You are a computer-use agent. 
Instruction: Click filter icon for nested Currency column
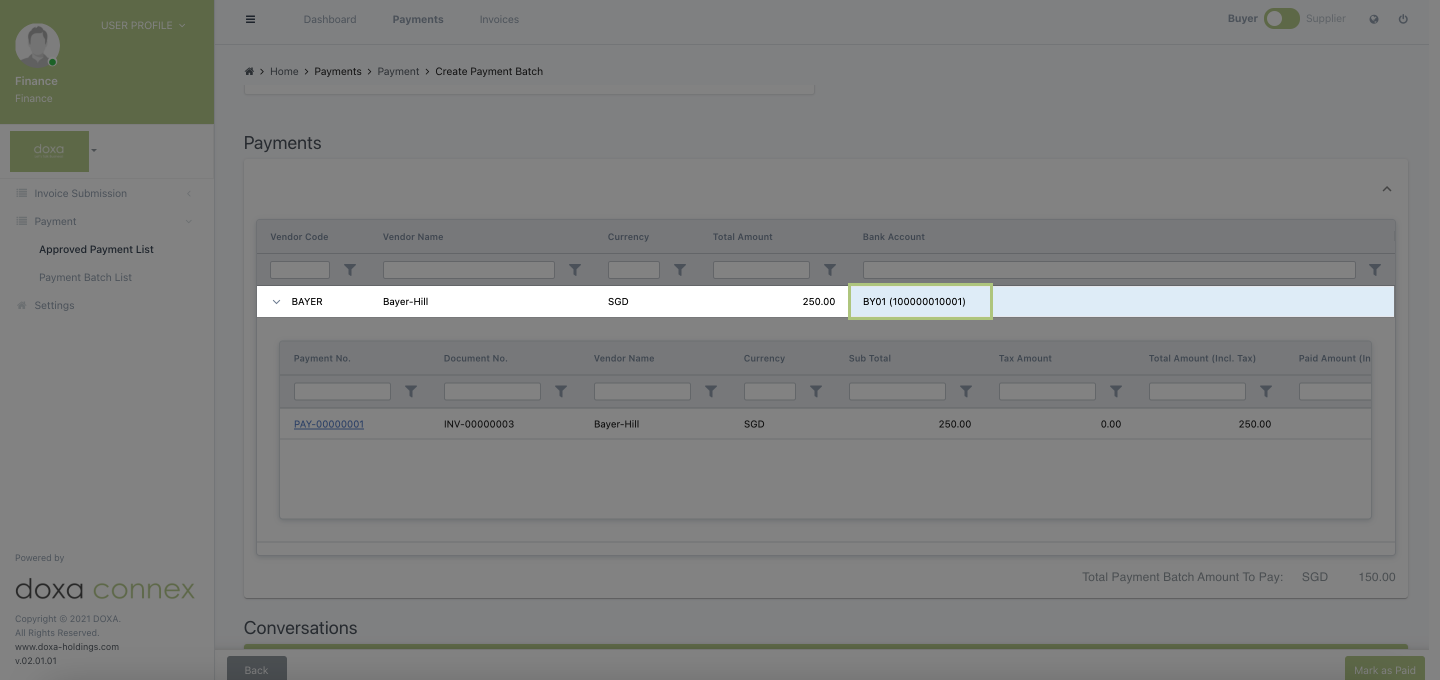[816, 392]
